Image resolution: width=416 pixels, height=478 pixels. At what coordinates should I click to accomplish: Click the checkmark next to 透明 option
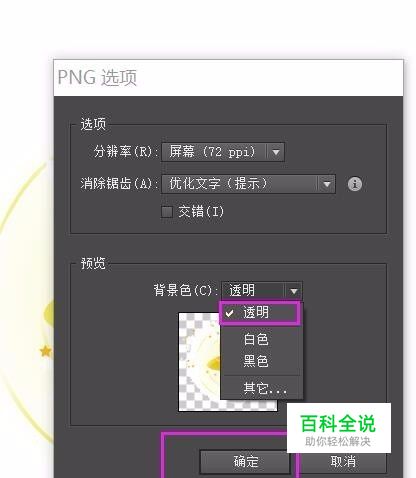point(230,313)
